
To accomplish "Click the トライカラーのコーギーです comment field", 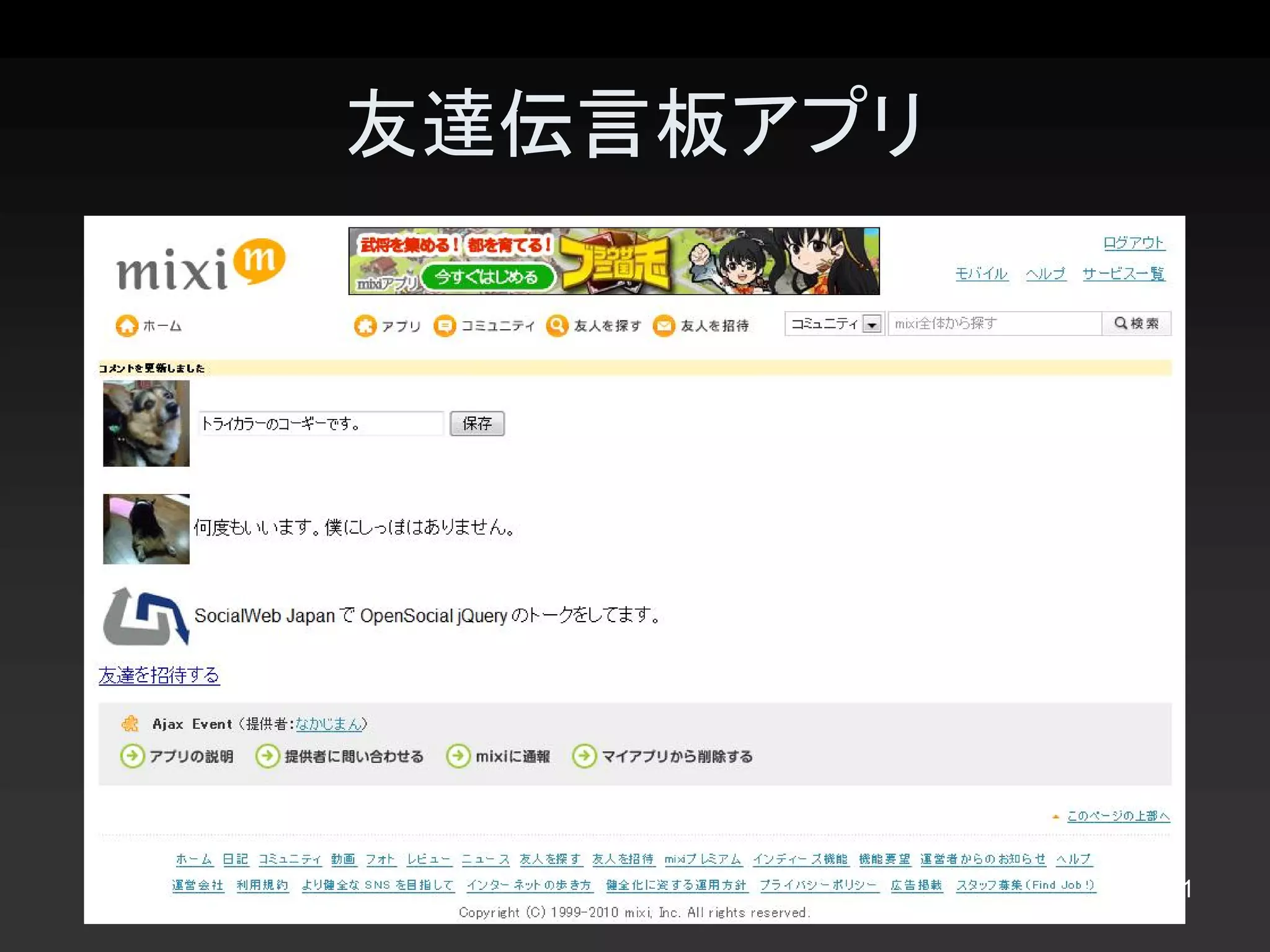I will [321, 423].
